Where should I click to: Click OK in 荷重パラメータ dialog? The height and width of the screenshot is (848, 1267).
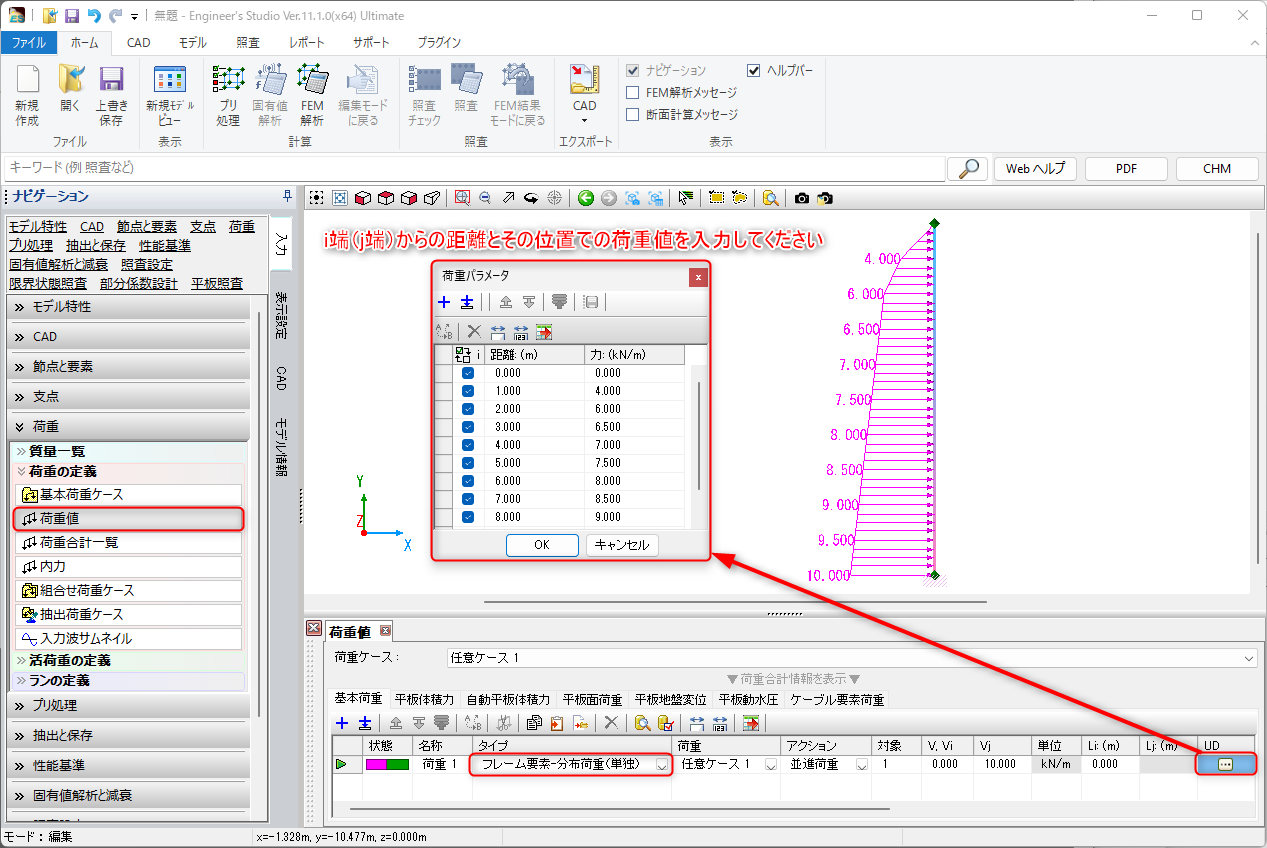pos(541,545)
